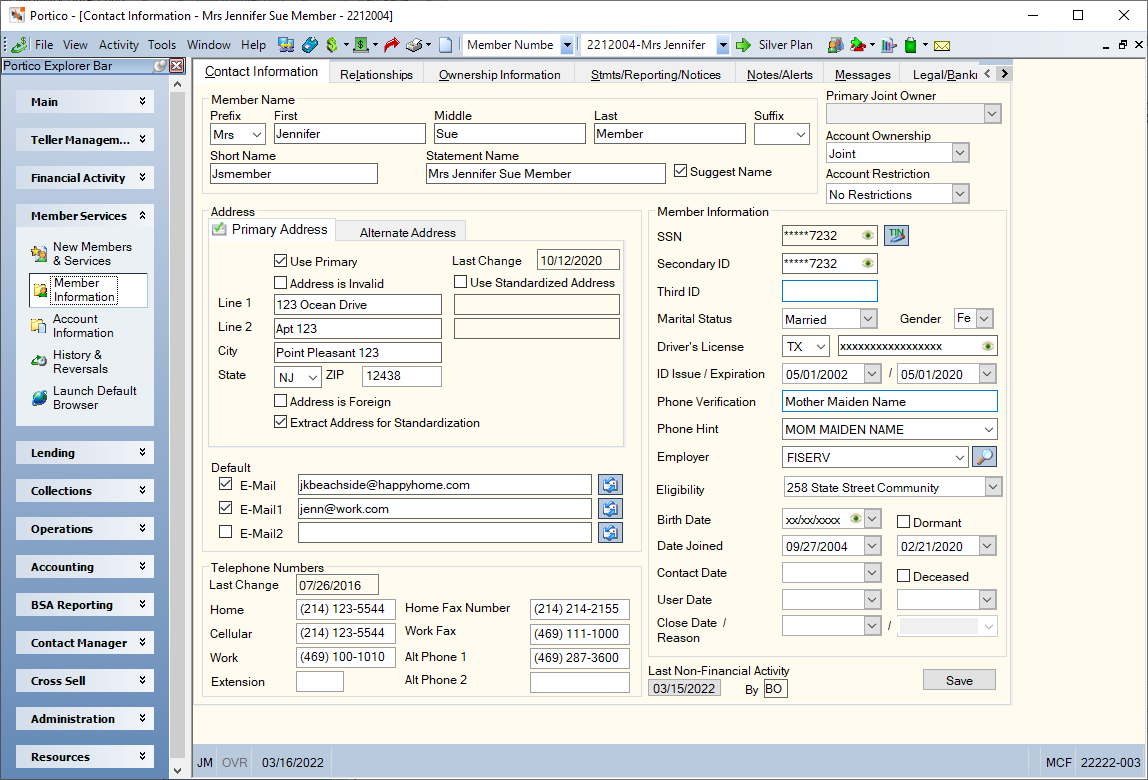
Task: Click the two people icon after Silver Plan
Action: click(835, 45)
